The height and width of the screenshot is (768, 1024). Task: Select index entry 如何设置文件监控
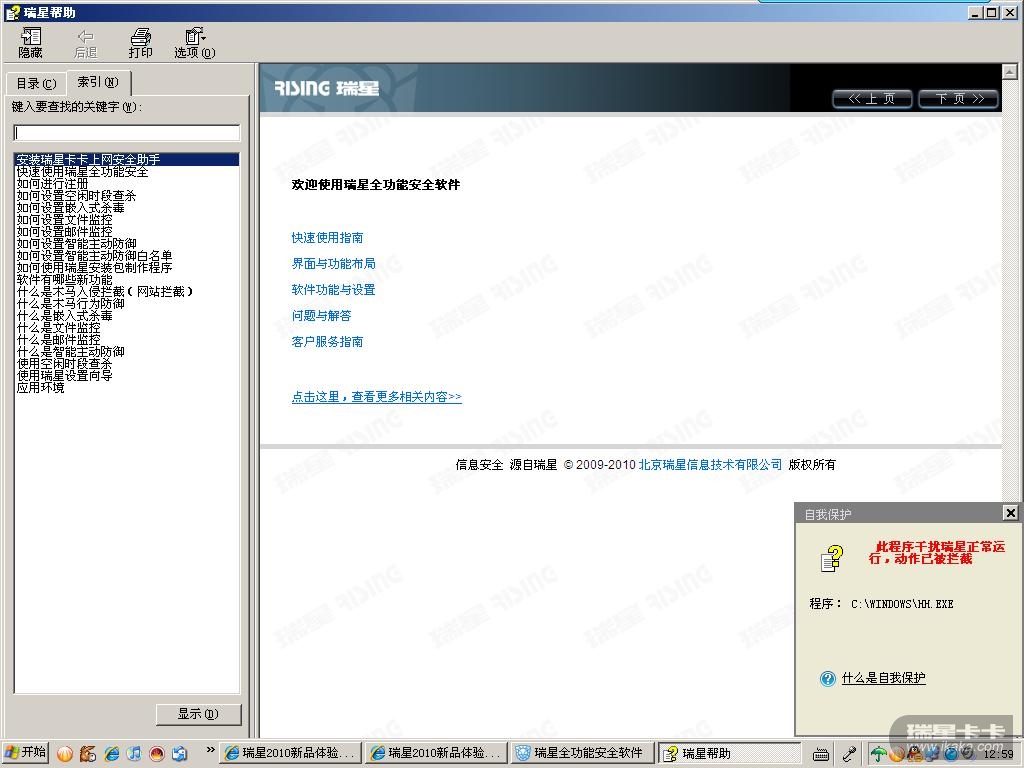point(64,219)
